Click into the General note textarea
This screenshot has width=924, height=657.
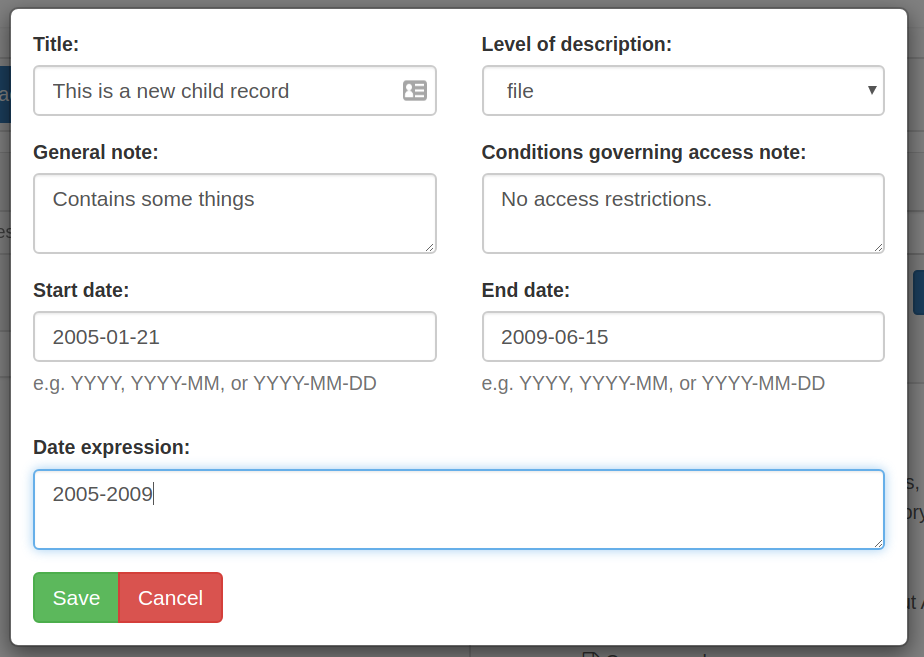(x=234, y=214)
